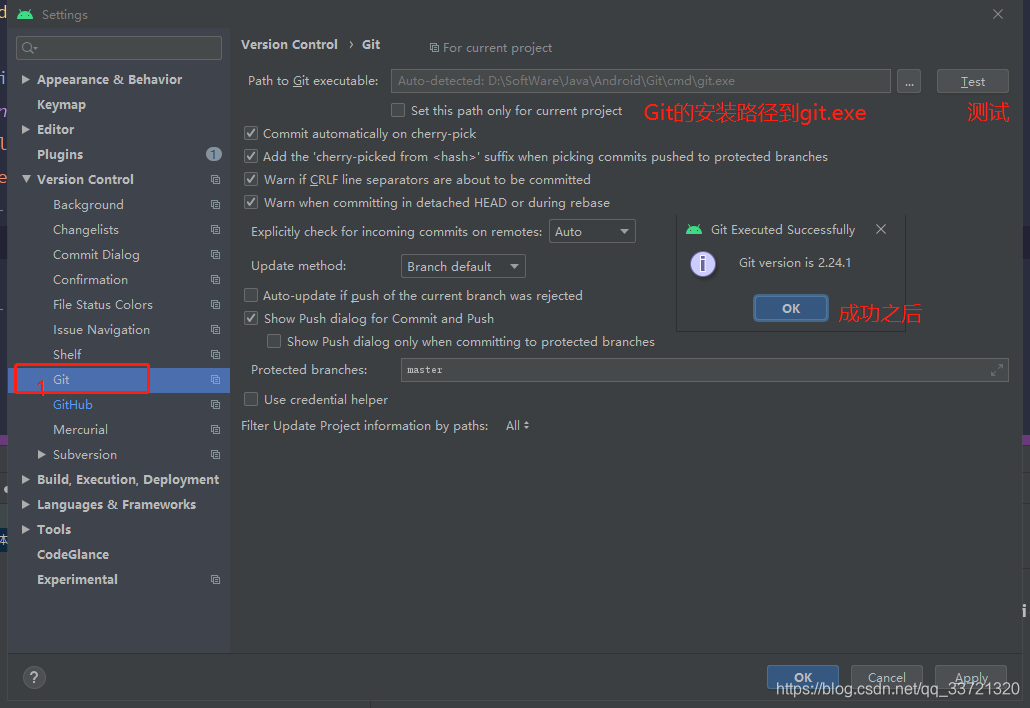Screen dimensions: 1030x708
Task: Click the project-level icon beside Changelists
Action: pyautogui.click(x=215, y=229)
